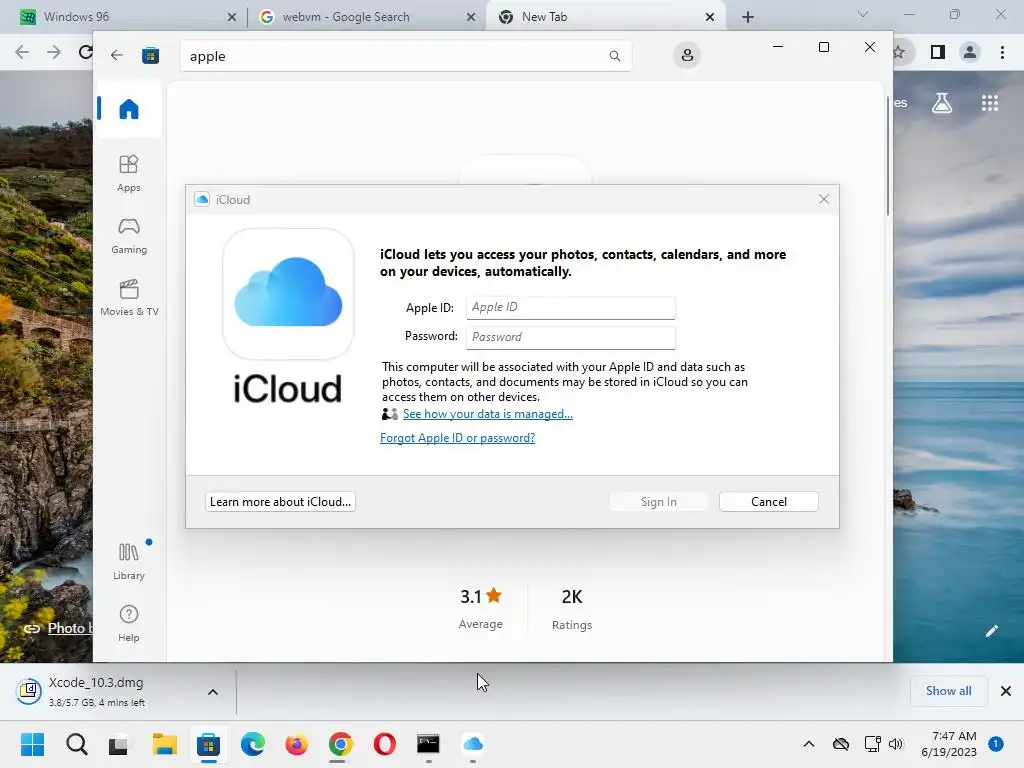1024x768 pixels.
Task: Open Windows Start menu
Action: (x=33, y=744)
